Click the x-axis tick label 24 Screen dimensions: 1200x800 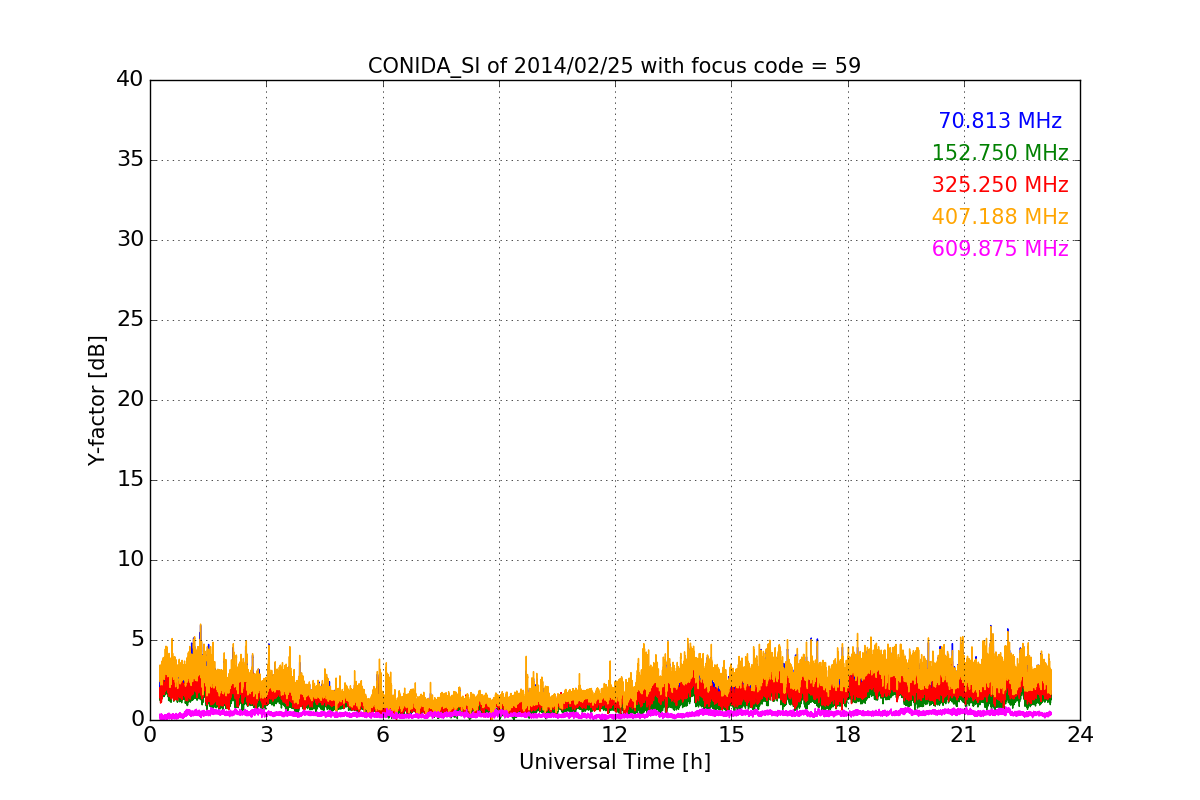tap(1080, 735)
